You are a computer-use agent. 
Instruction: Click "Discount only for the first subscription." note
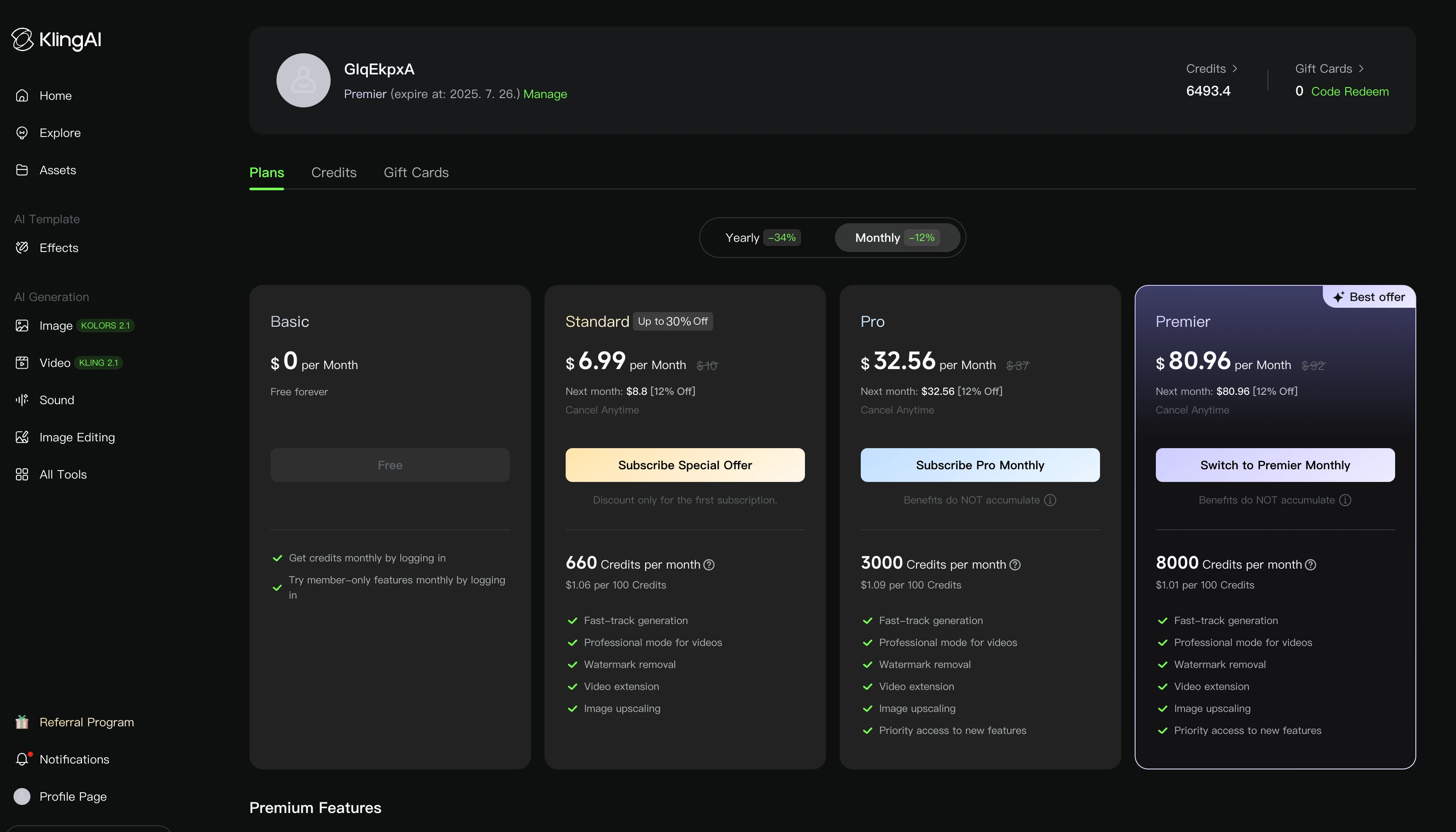click(684, 500)
